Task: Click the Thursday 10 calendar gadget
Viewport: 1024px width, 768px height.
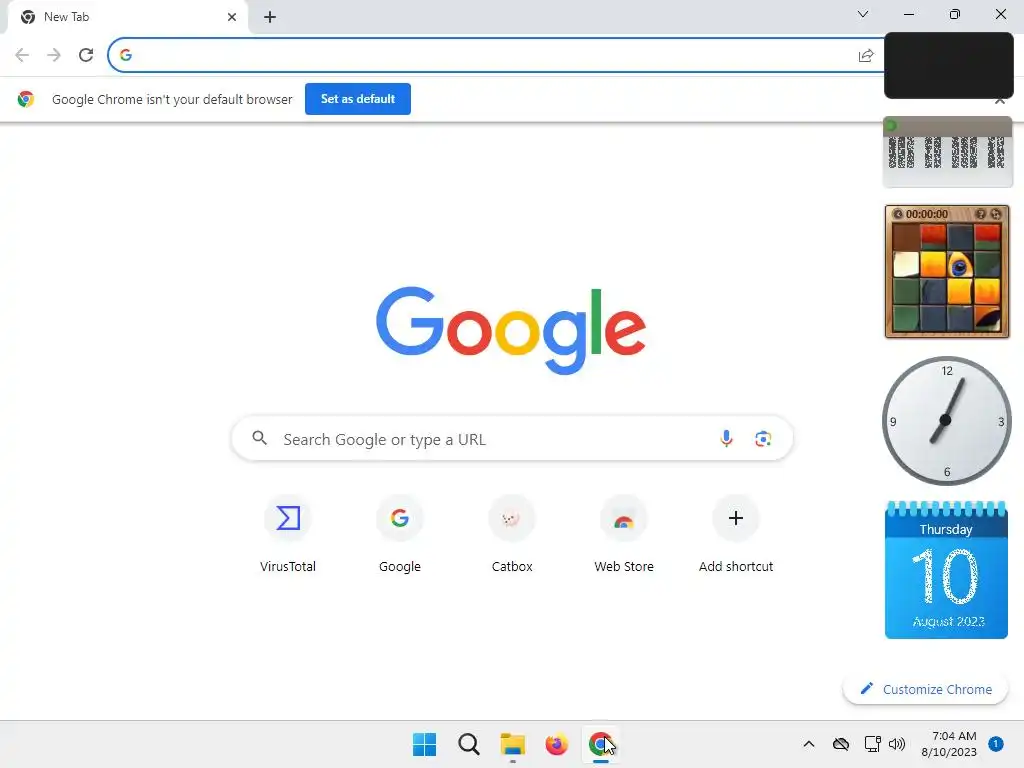Action: [x=946, y=570]
